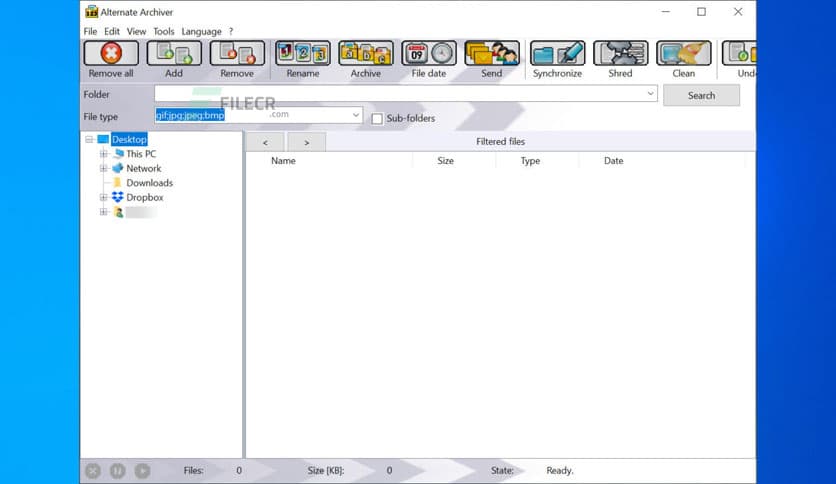This screenshot has width=836, height=484.
Task: Open the Edit menu
Action: pyautogui.click(x=112, y=31)
